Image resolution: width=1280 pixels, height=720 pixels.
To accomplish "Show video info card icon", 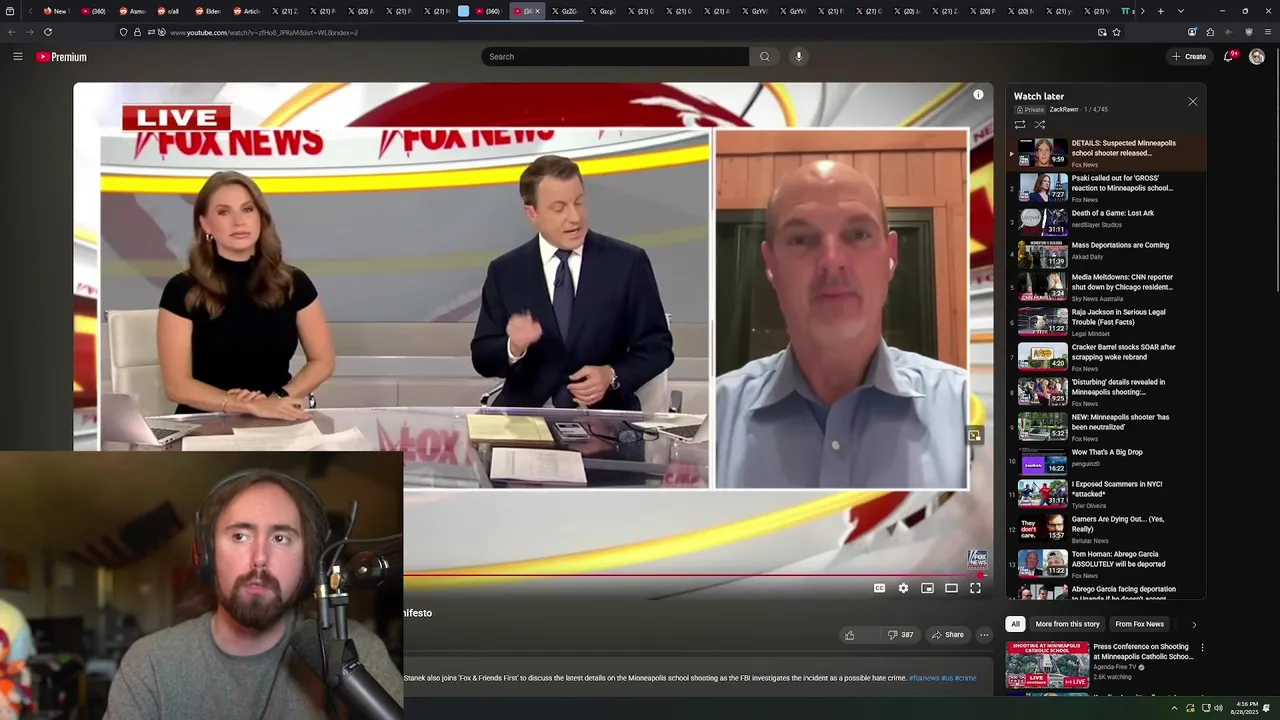I will click(x=978, y=95).
